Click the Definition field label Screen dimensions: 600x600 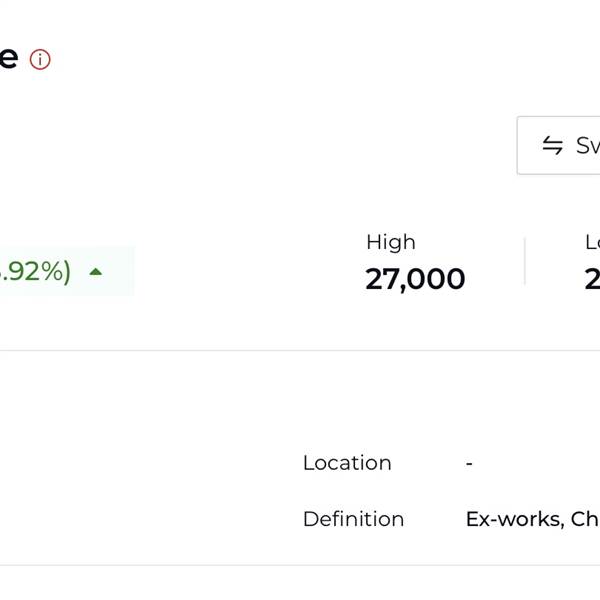click(353, 519)
